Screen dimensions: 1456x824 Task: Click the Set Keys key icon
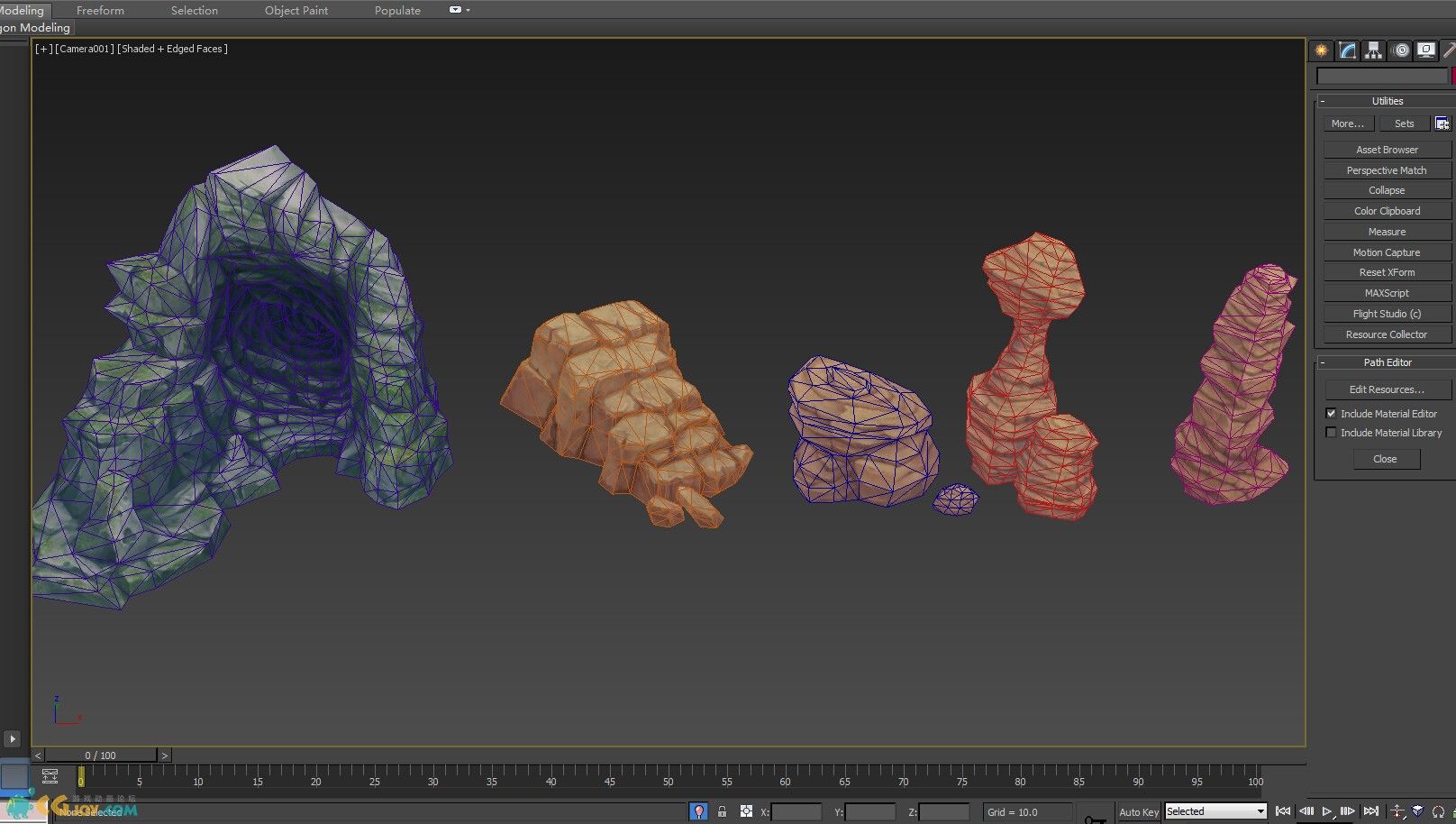(x=1095, y=818)
